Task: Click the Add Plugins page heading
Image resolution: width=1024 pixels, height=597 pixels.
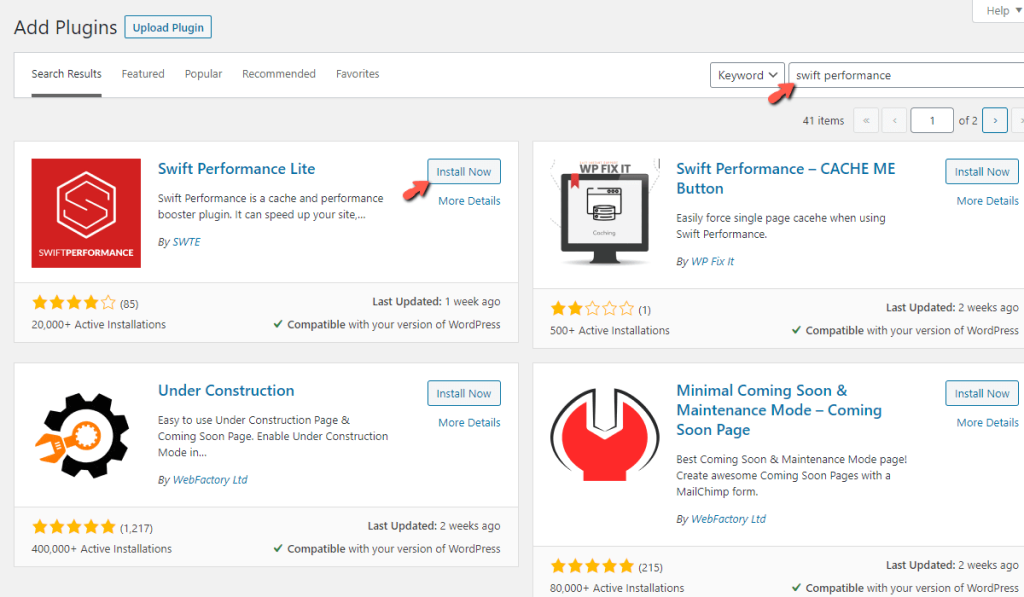Action: 65,27
